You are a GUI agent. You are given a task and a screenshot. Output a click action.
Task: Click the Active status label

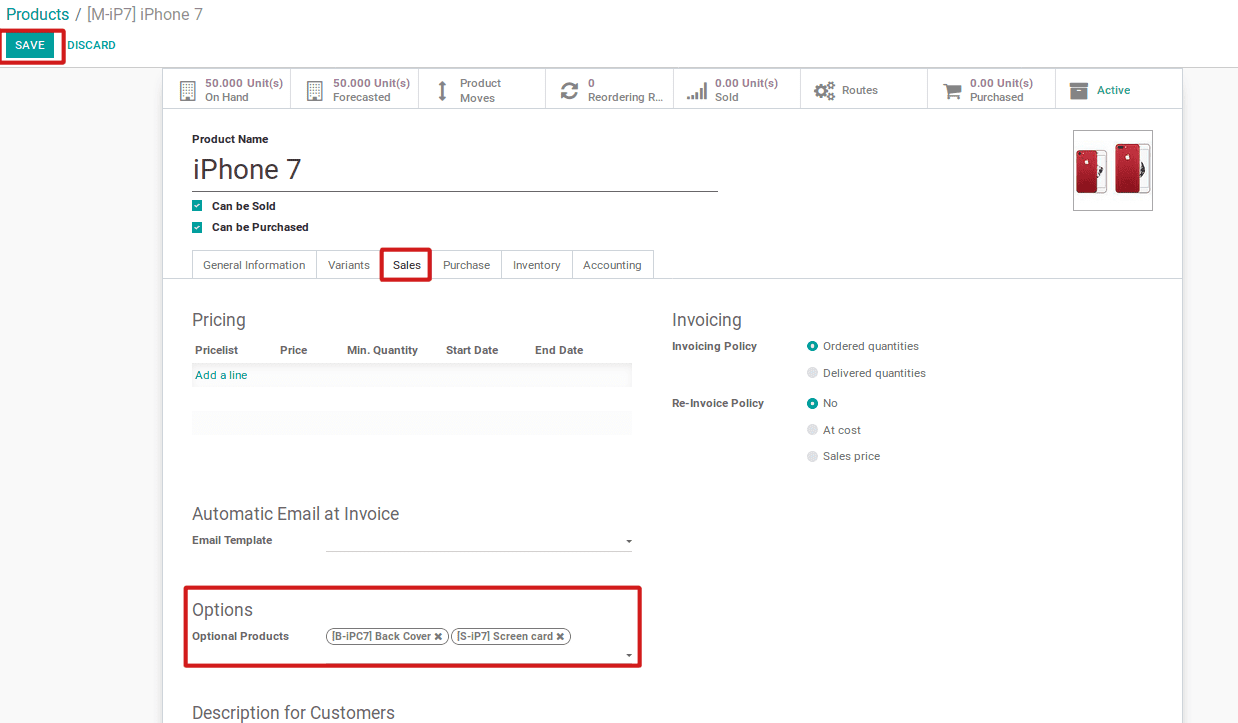pyautogui.click(x=1113, y=90)
